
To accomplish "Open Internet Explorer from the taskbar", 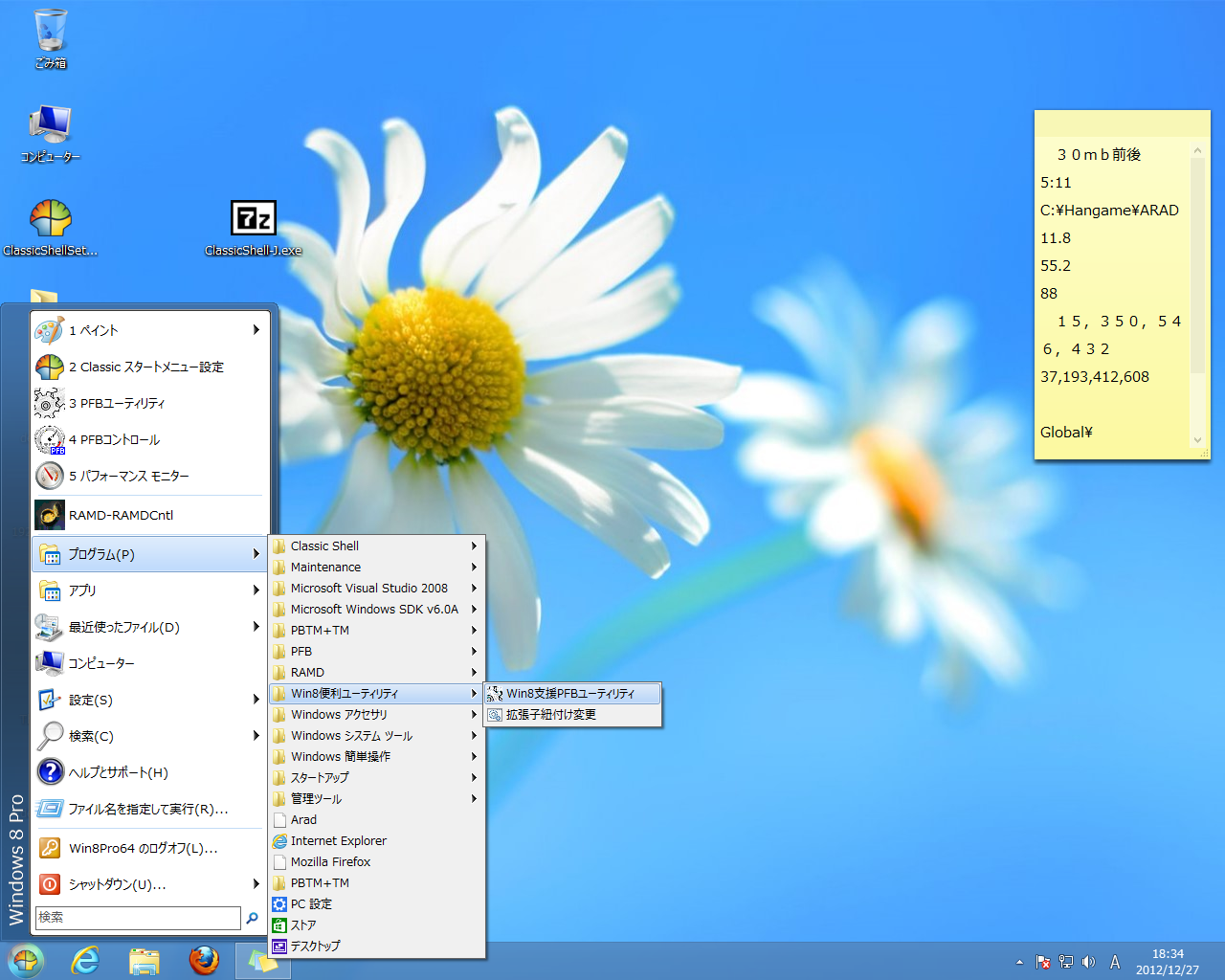I will click(x=85, y=960).
